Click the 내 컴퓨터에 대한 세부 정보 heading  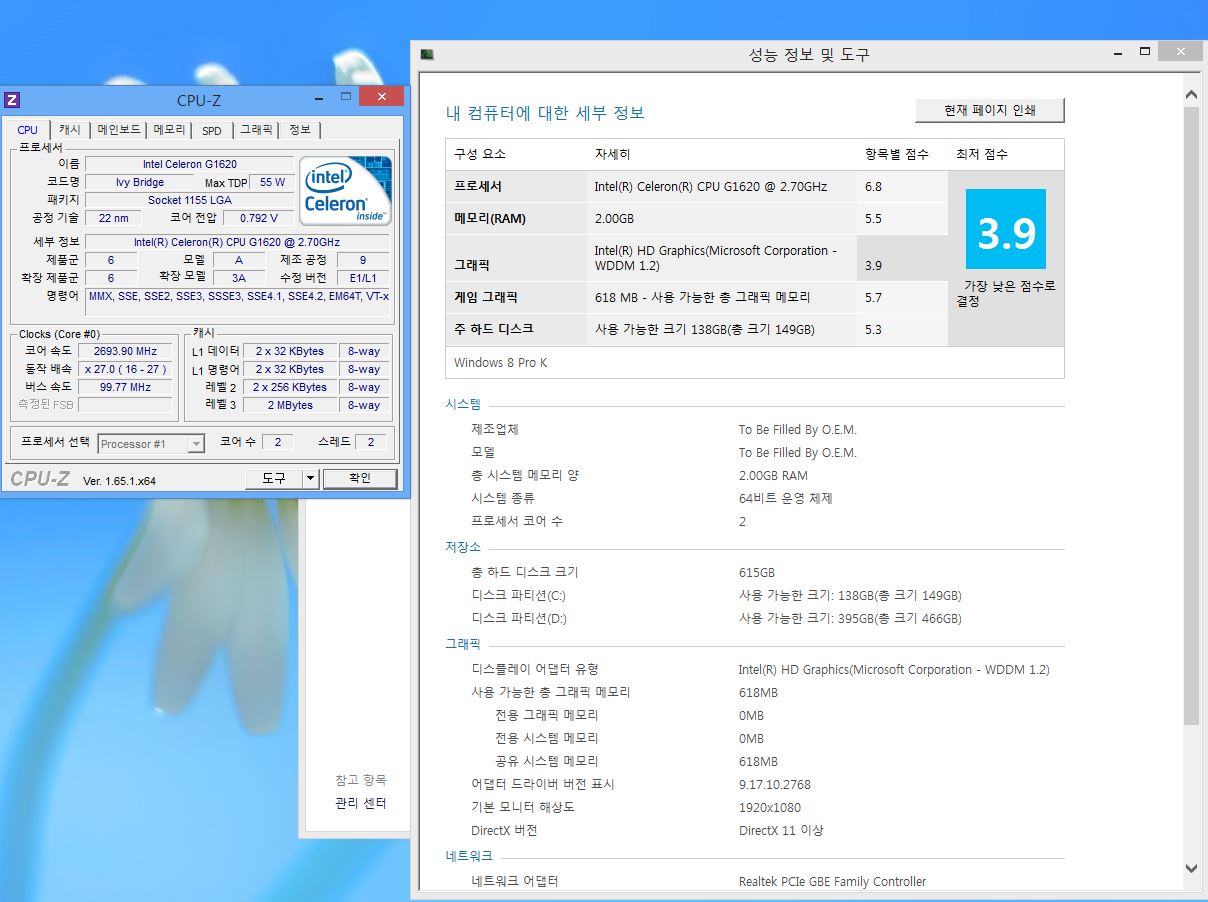[545, 113]
